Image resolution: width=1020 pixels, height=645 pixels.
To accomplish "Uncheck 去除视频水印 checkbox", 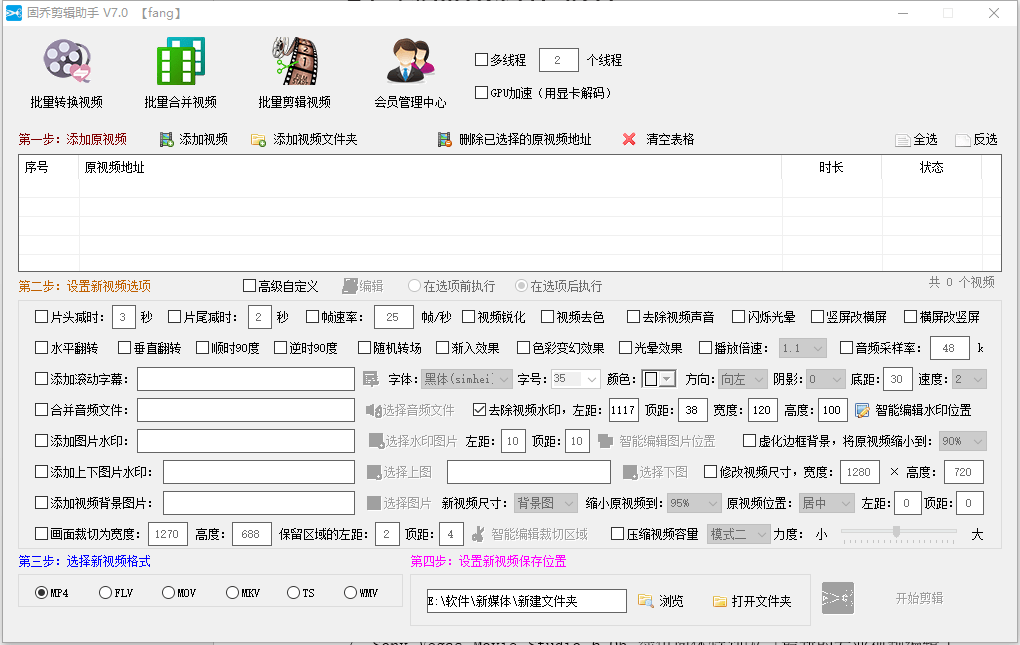I will 480,410.
